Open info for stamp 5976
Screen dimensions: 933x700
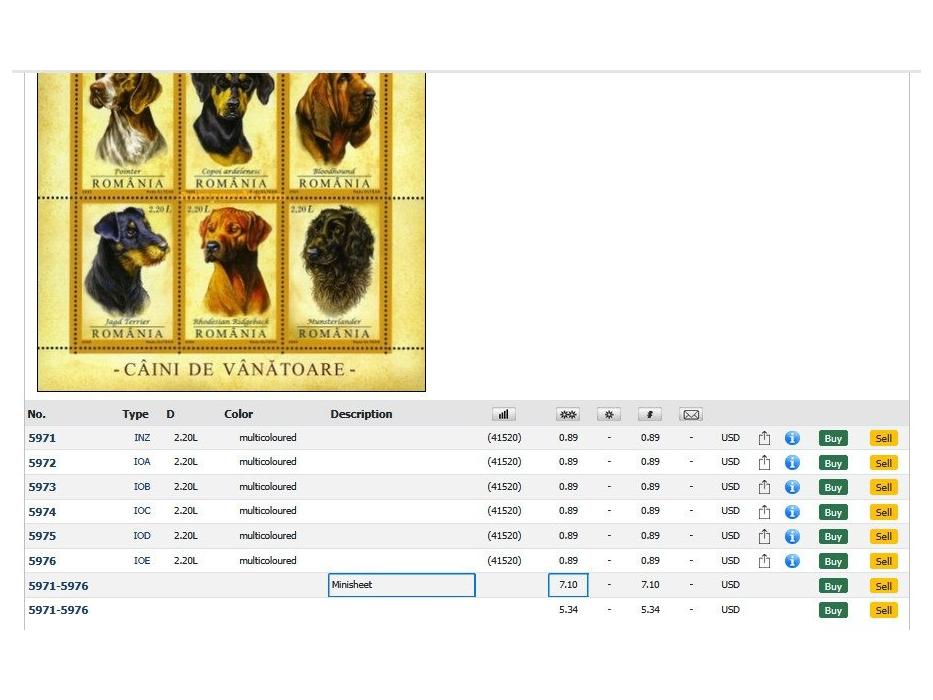click(792, 561)
